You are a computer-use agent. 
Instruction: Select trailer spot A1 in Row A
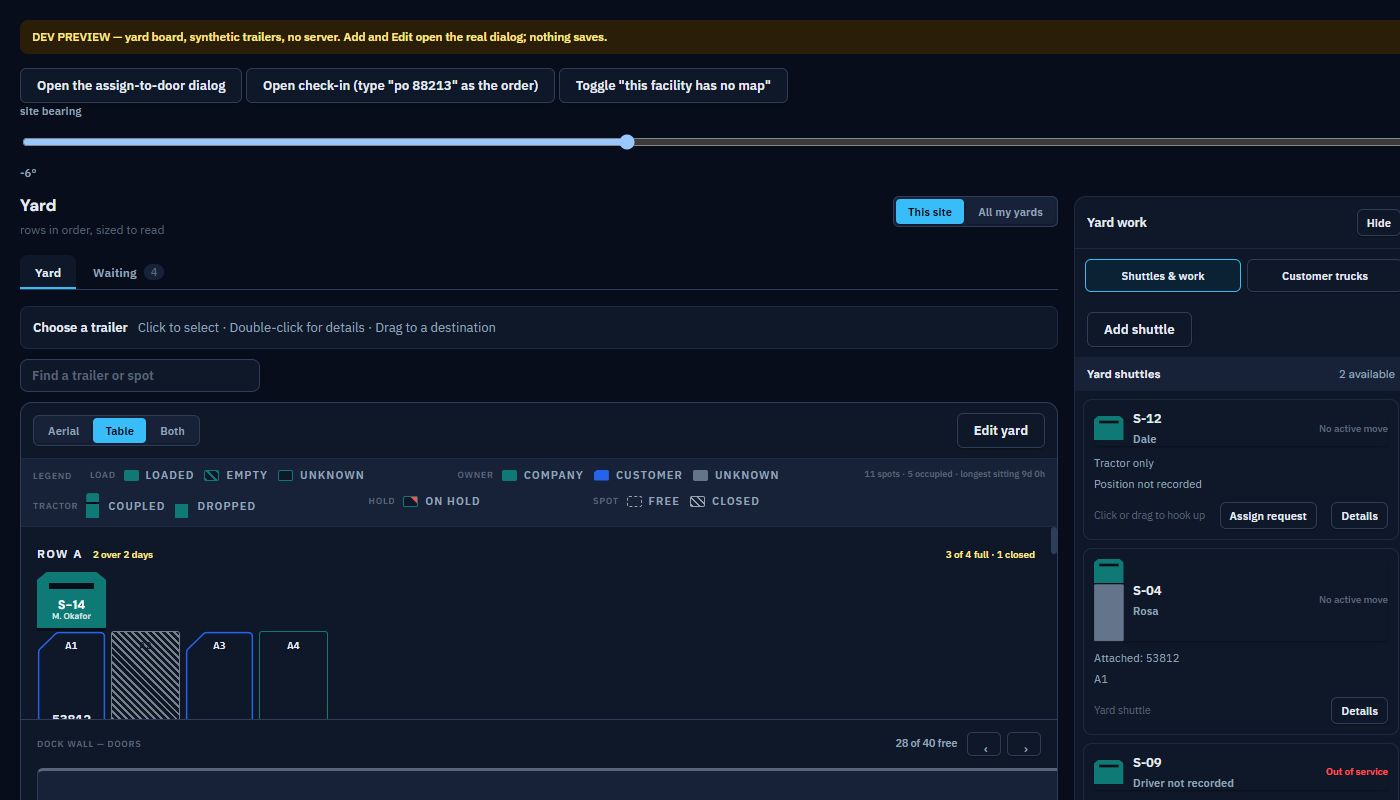[x=71, y=675]
